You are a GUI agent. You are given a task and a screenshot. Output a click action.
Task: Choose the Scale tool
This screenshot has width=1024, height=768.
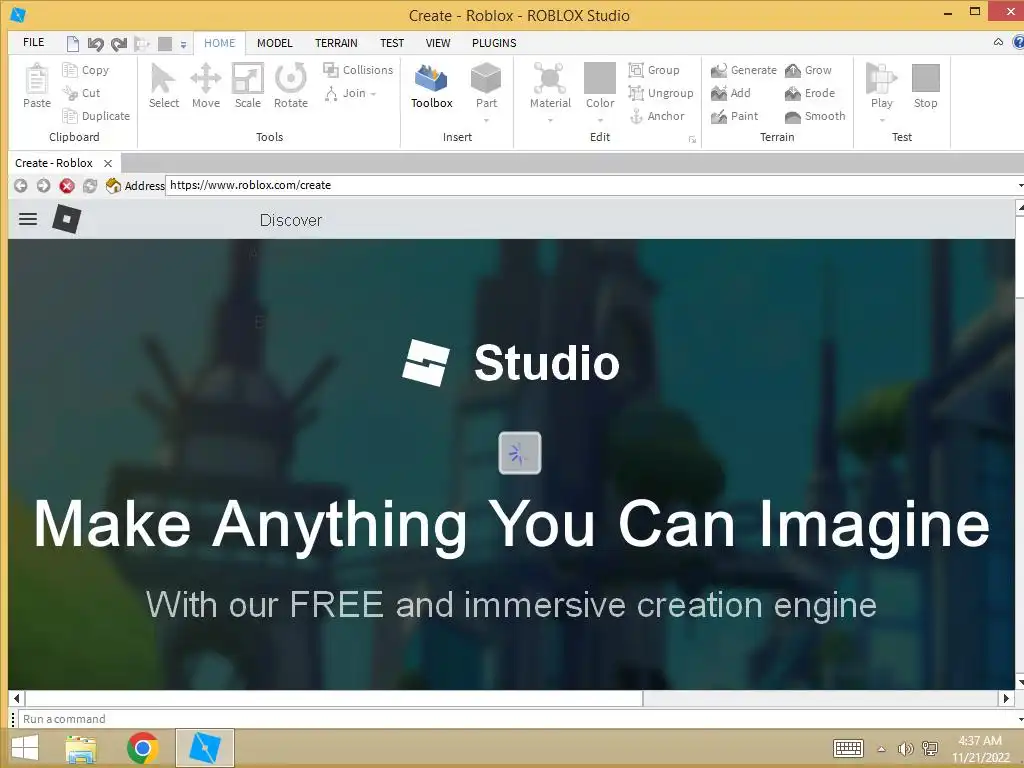pyautogui.click(x=248, y=86)
